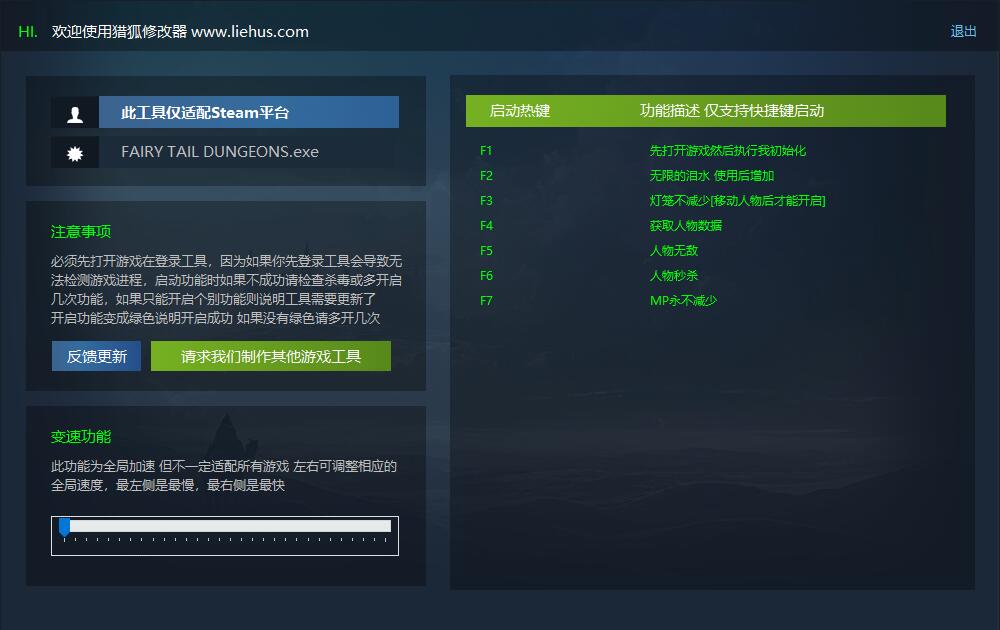This screenshot has height=630, width=1000.
Task: Select the 此工具仅适配Steam平台 banner
Action: pyautogui.click(x=249, y=112)
